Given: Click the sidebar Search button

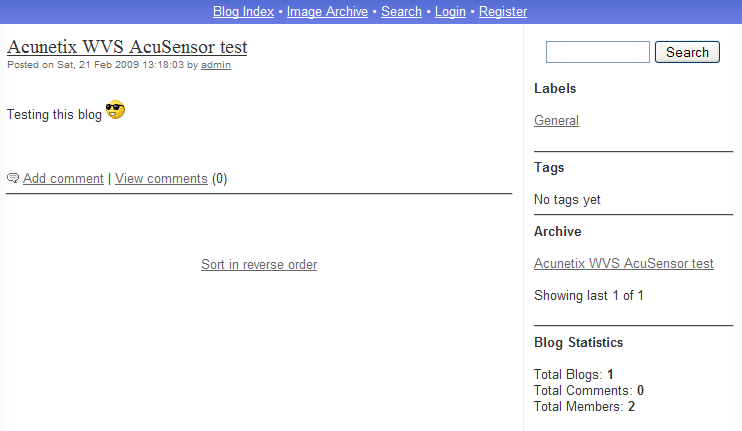Looking at the screenshot, I should click(x=687, y=52).
